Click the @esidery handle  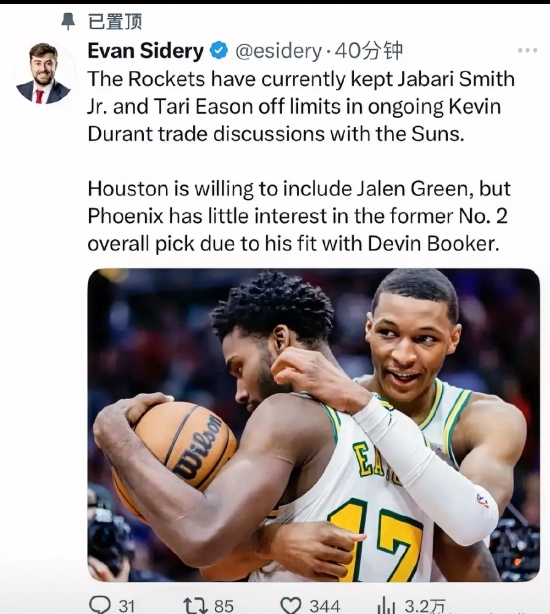pos(278,51)
